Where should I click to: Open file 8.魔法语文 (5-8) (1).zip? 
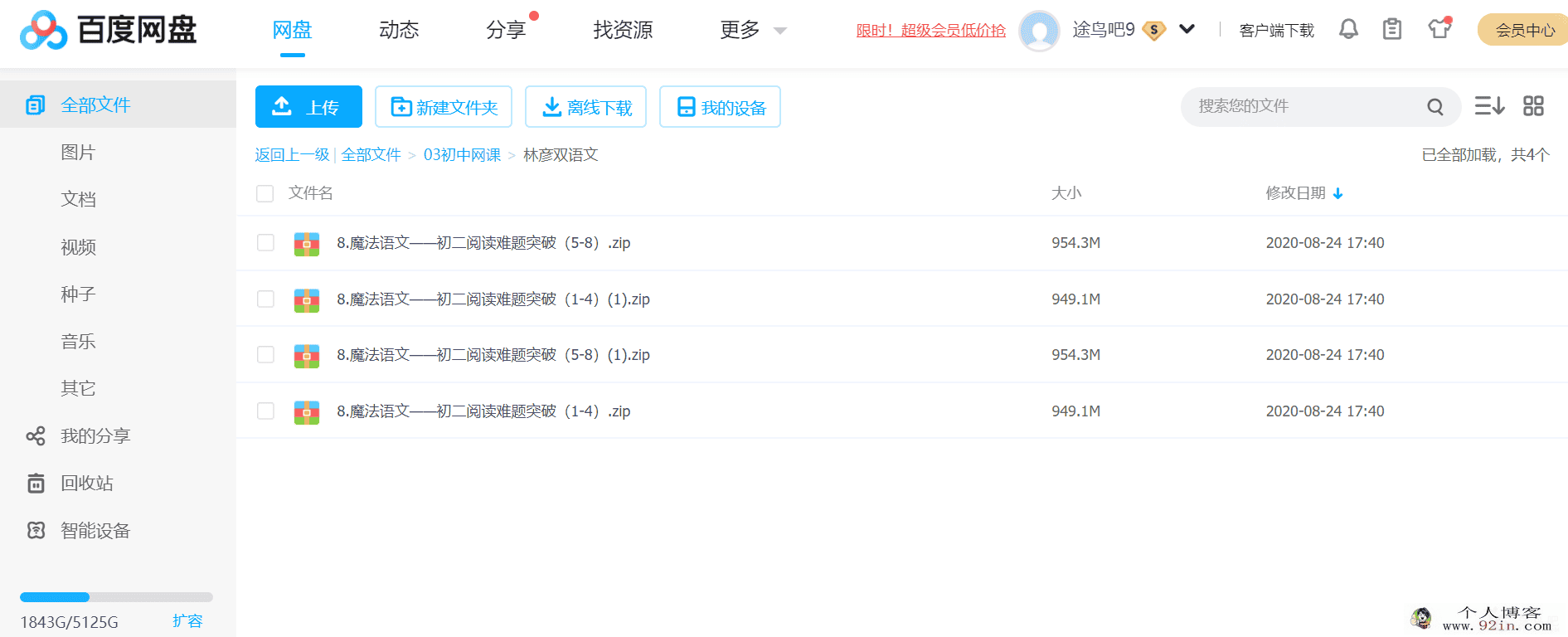tap(493, 355)
